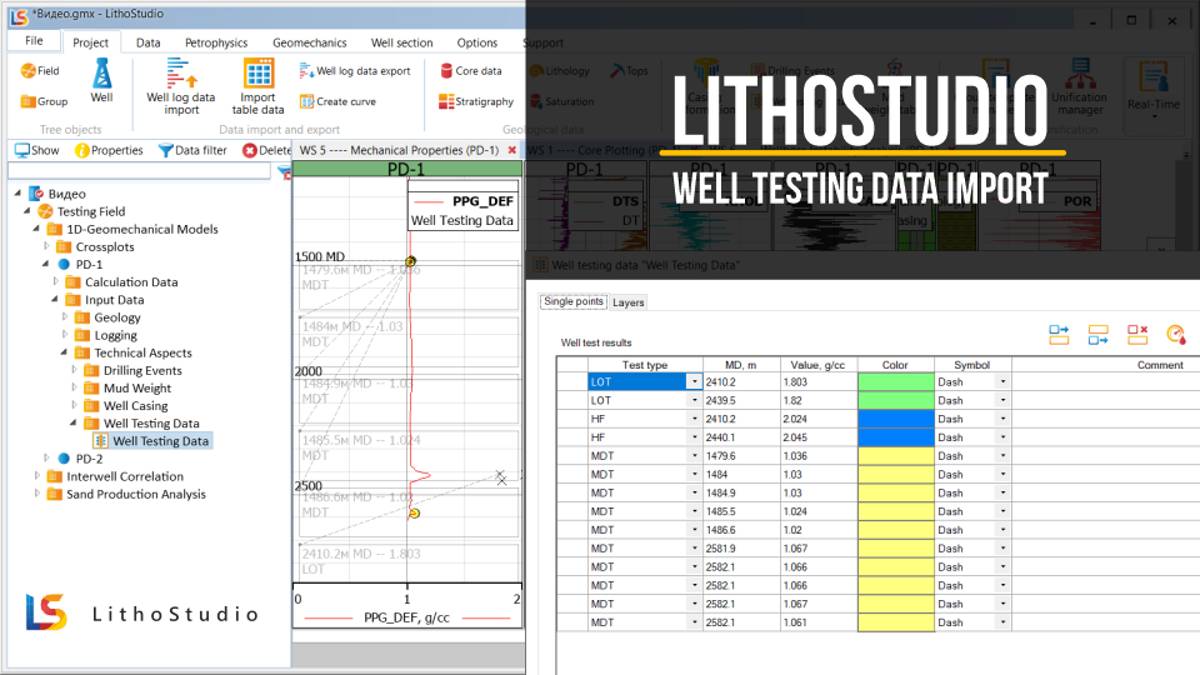Click the Value cell 2.045
This screenshot has width=1200, height=675.
point(819,437)
